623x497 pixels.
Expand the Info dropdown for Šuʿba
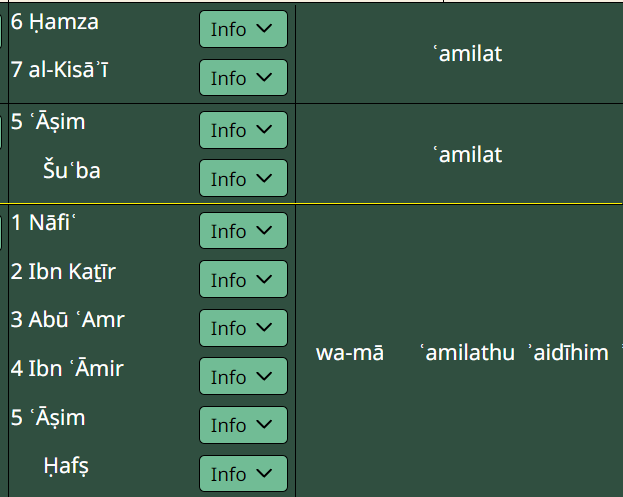[x=243, y=179]
